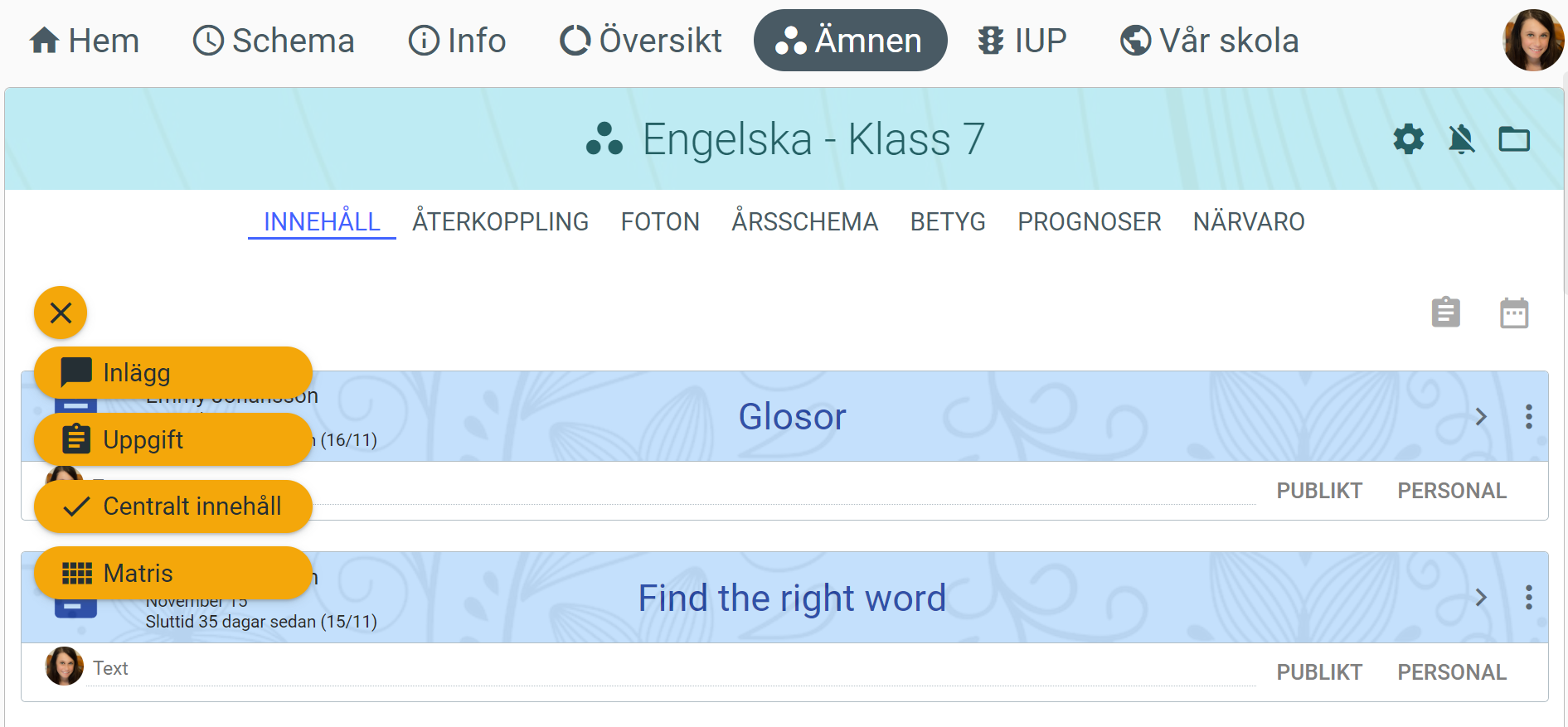
Task: Open the user profile picture
Action: click(x=1533, y=40)
